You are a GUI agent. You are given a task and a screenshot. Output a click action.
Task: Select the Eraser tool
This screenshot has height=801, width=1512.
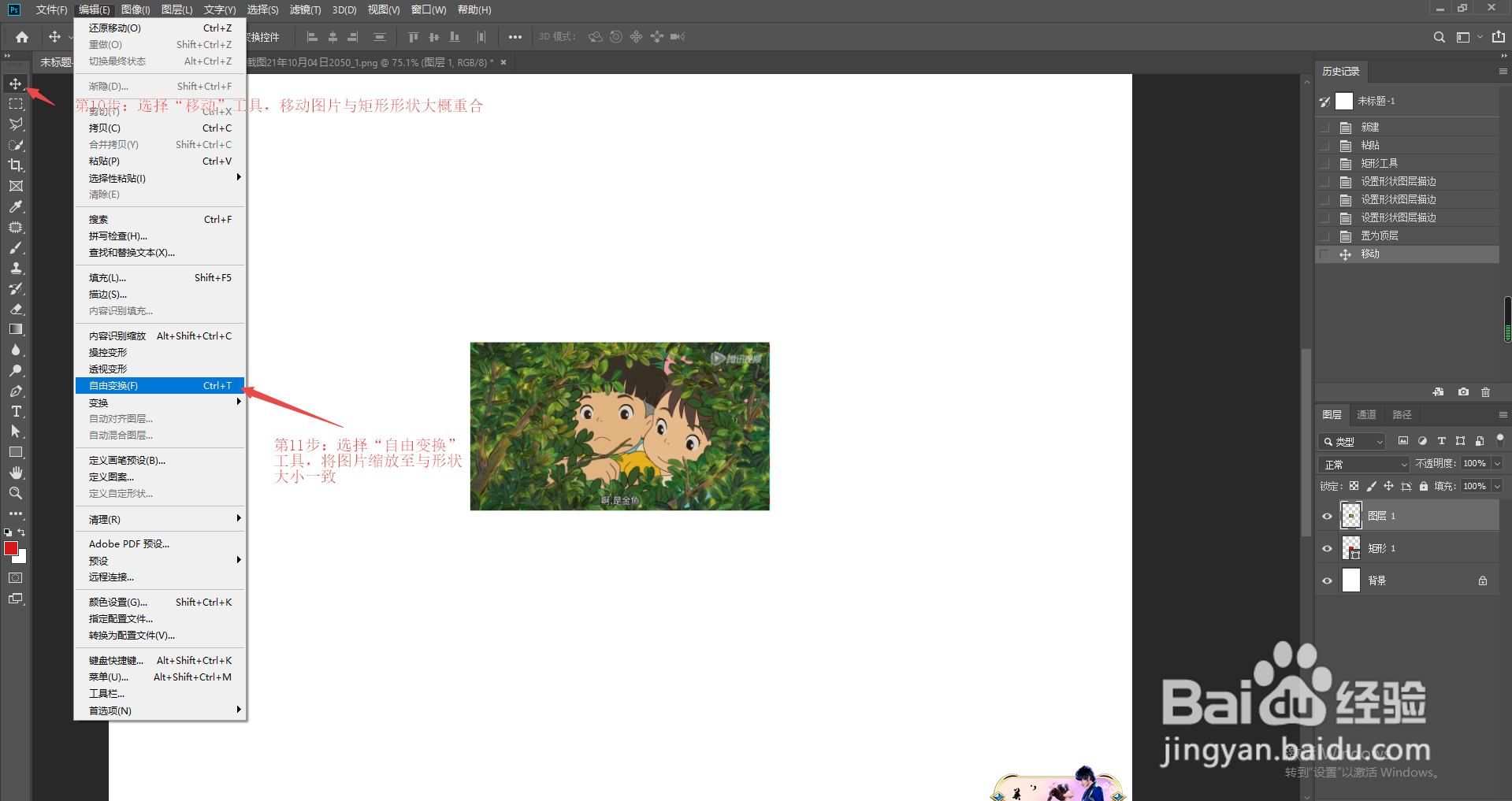pyautogui.click(x=16, y=310)
